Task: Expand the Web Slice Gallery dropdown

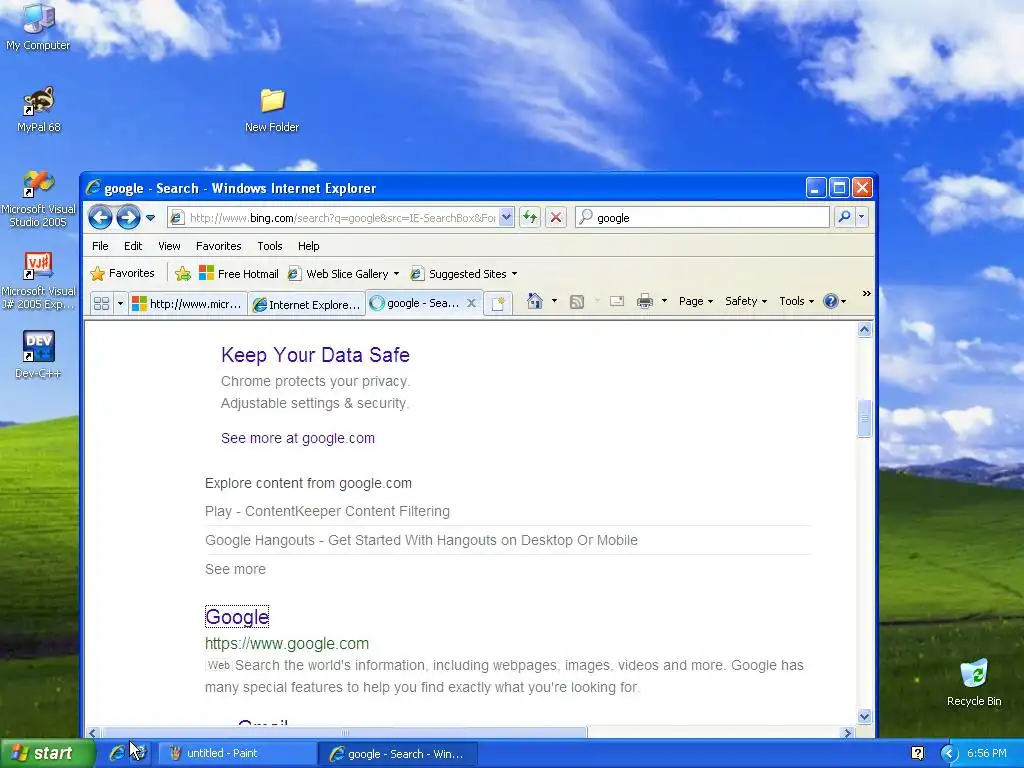Action: click(396, 274)
